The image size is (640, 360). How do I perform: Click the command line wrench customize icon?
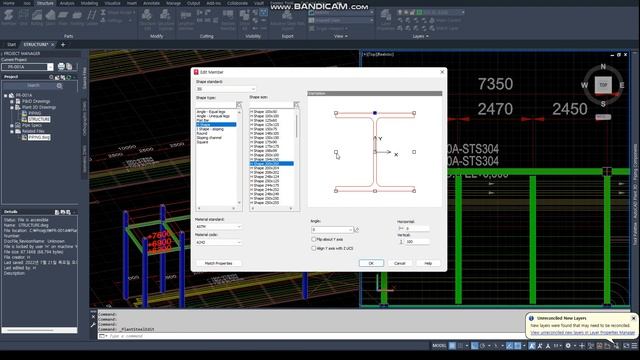pyautogui.click(x=93, y=325)
